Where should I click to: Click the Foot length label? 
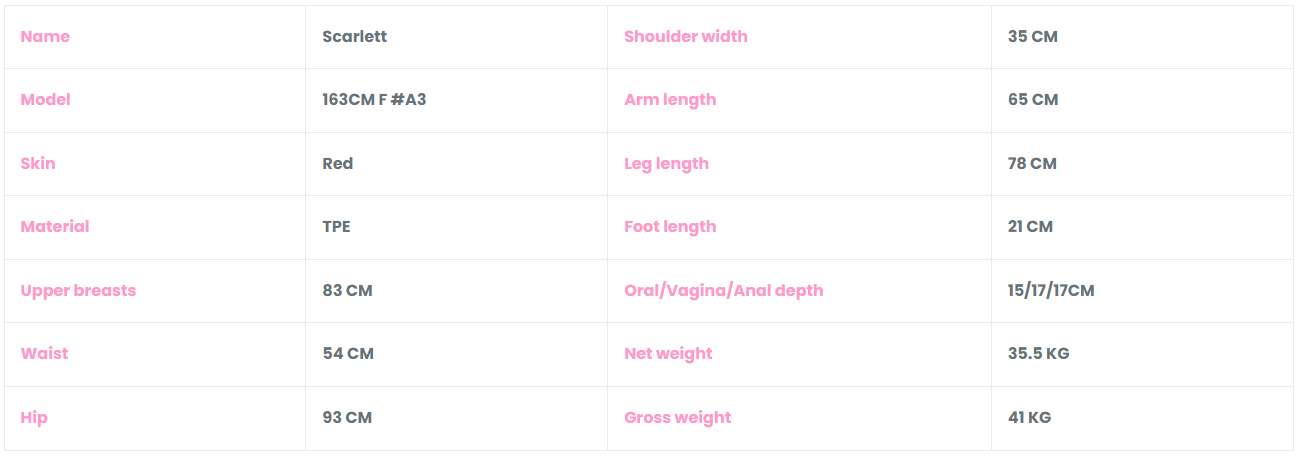(670, 227)
